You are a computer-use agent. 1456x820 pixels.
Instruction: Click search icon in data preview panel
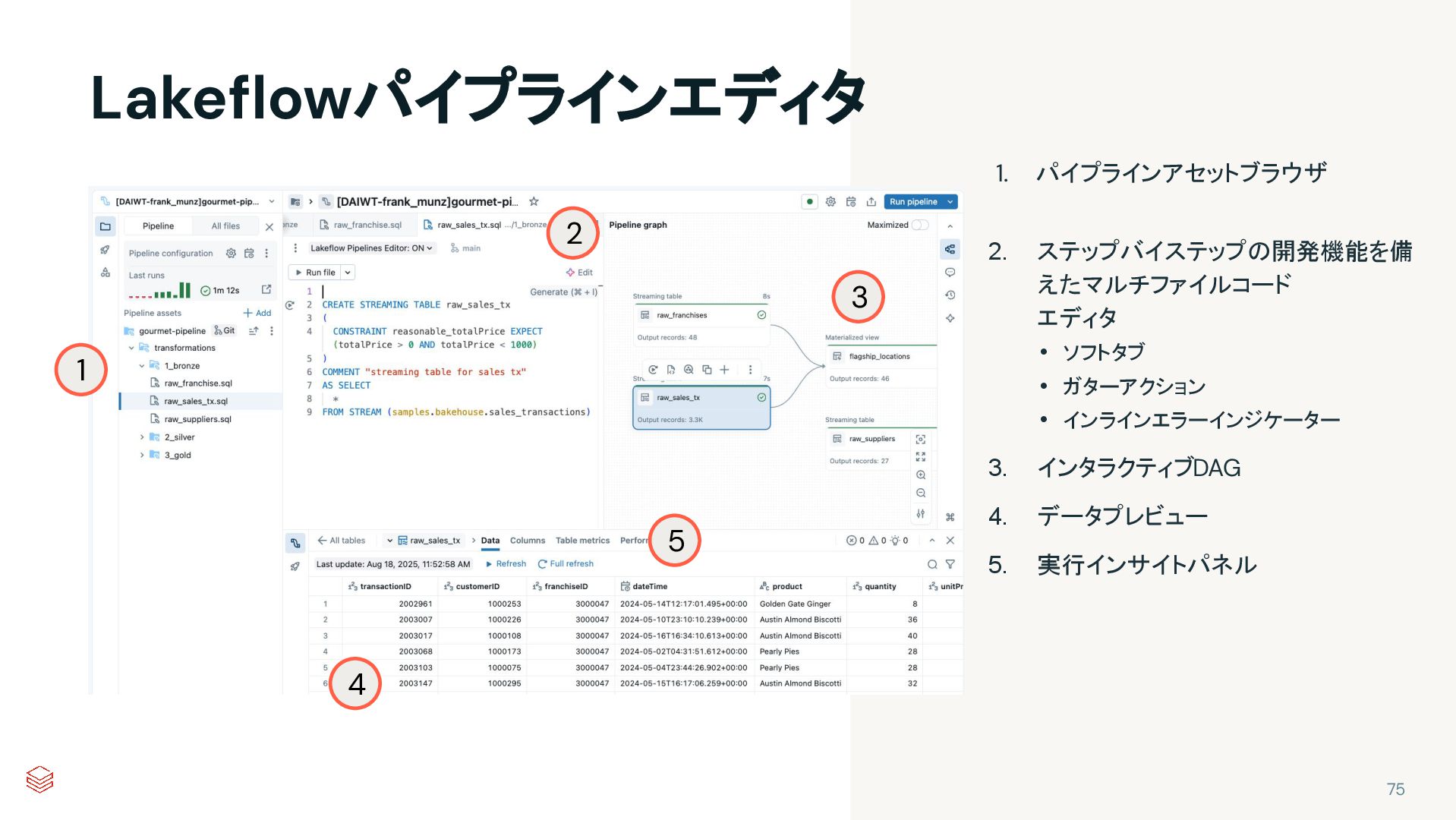click(932, 565)
